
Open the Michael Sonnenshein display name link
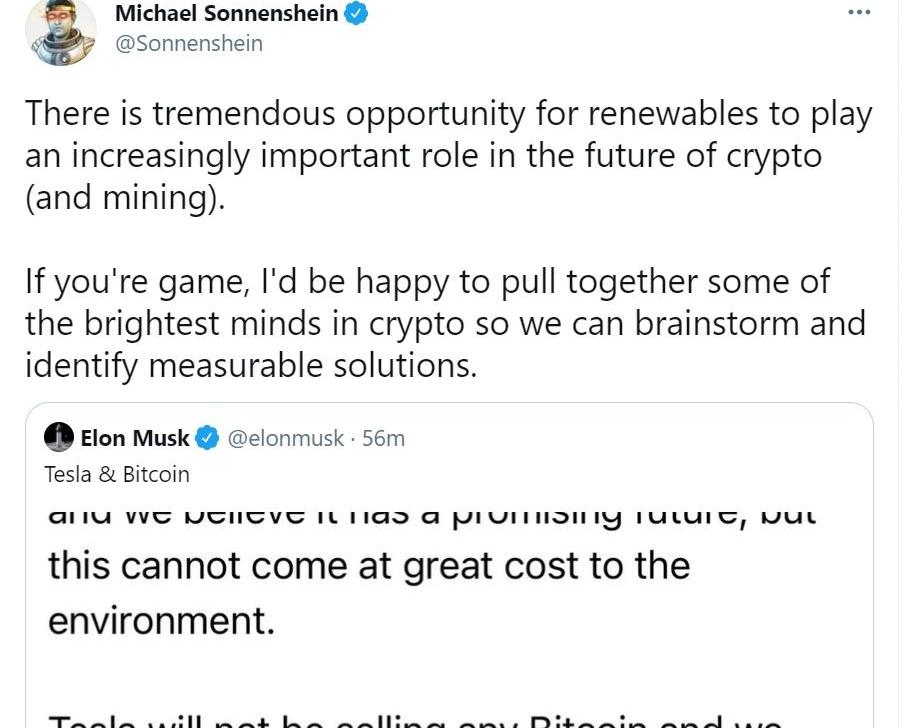tap(227, 14)
